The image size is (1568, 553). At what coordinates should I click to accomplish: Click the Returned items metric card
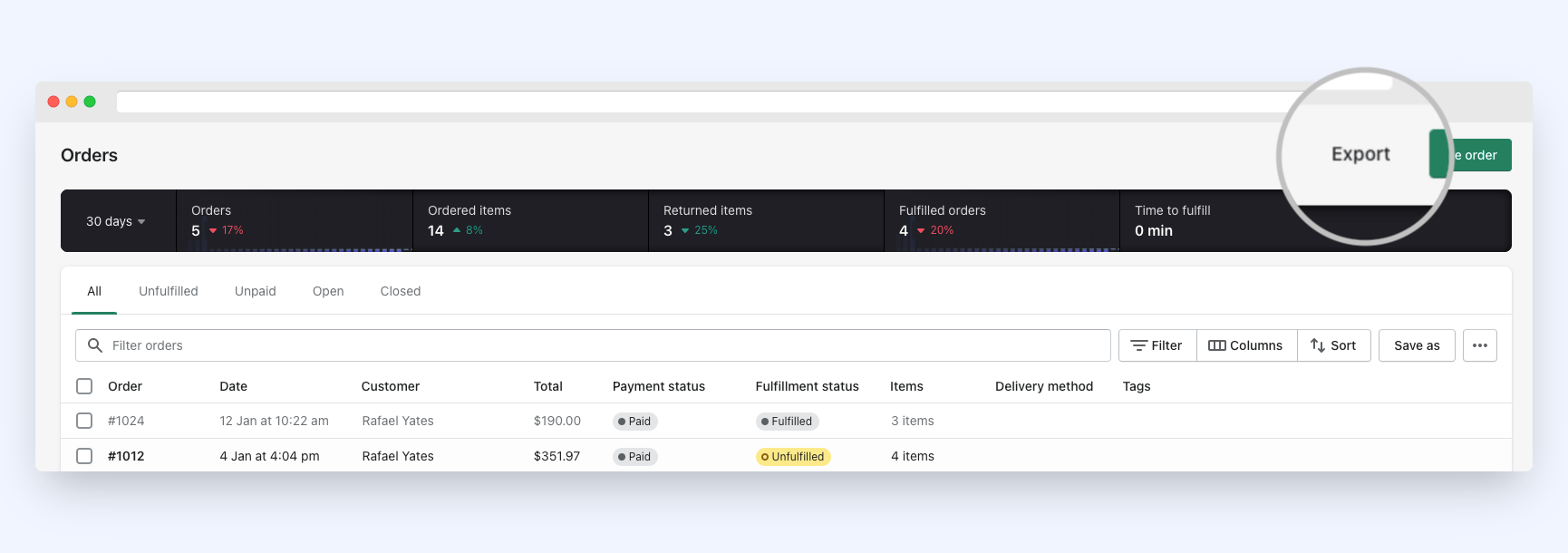click(x=766, y=220)
